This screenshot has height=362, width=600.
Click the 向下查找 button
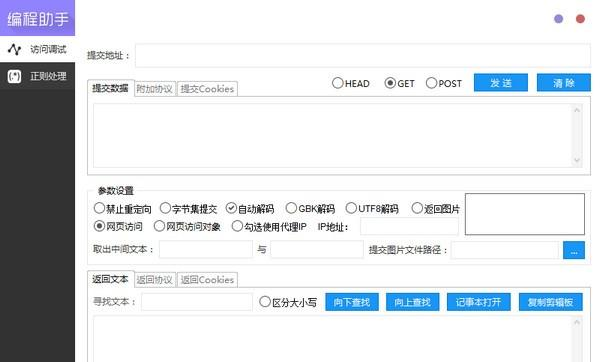click(x=352, y=302)
